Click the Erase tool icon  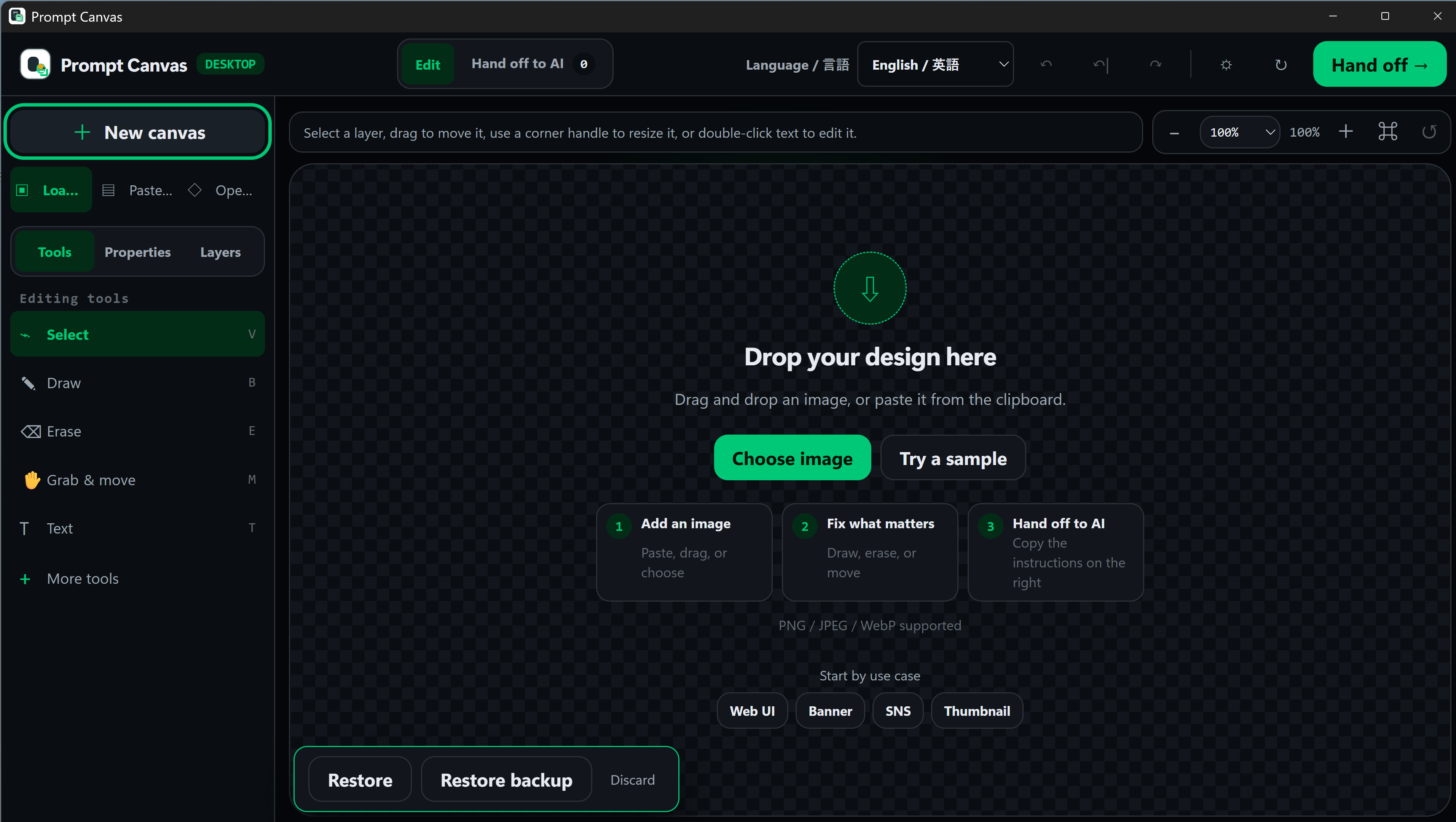click(x=30, y=432)
